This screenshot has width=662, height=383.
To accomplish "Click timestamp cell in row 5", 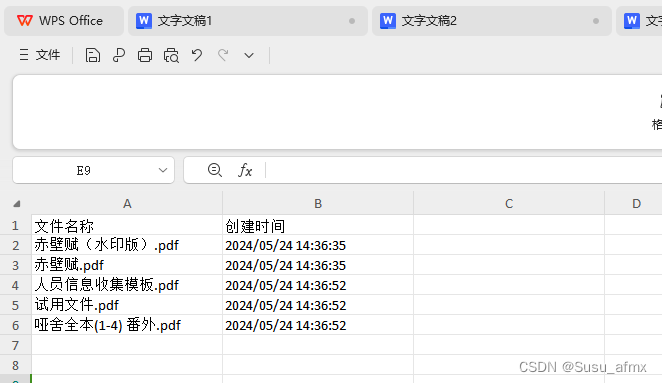I will tap(318, 305).
